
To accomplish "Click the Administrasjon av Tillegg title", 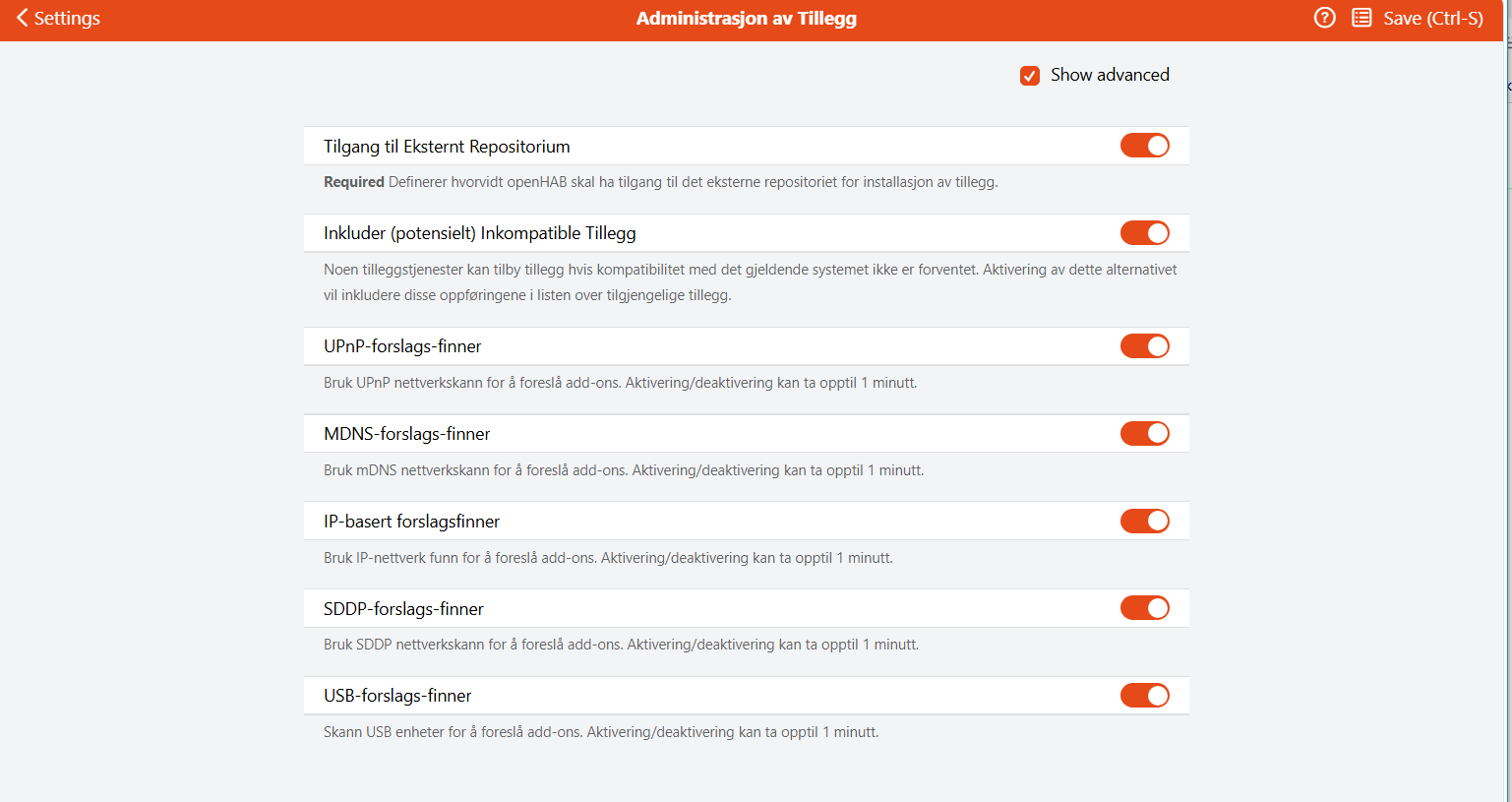I will pyautogui.click(x=747, y=18).
